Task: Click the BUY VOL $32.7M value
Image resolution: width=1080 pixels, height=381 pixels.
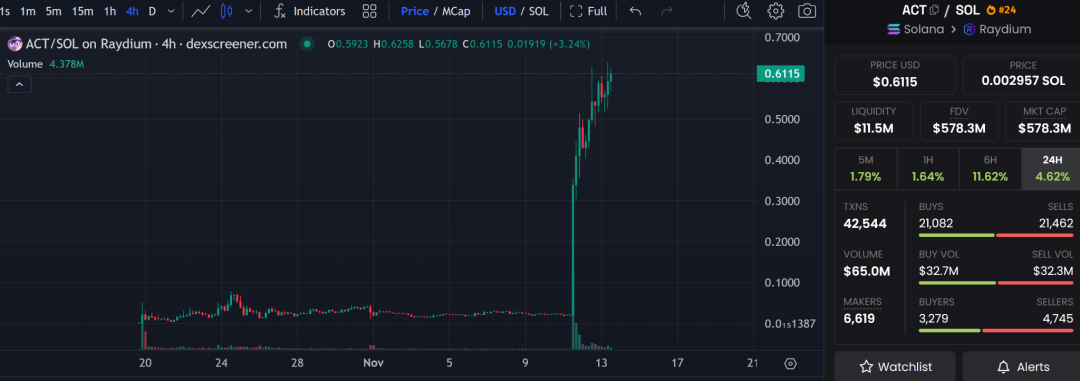Action: (x=938, y=271)
